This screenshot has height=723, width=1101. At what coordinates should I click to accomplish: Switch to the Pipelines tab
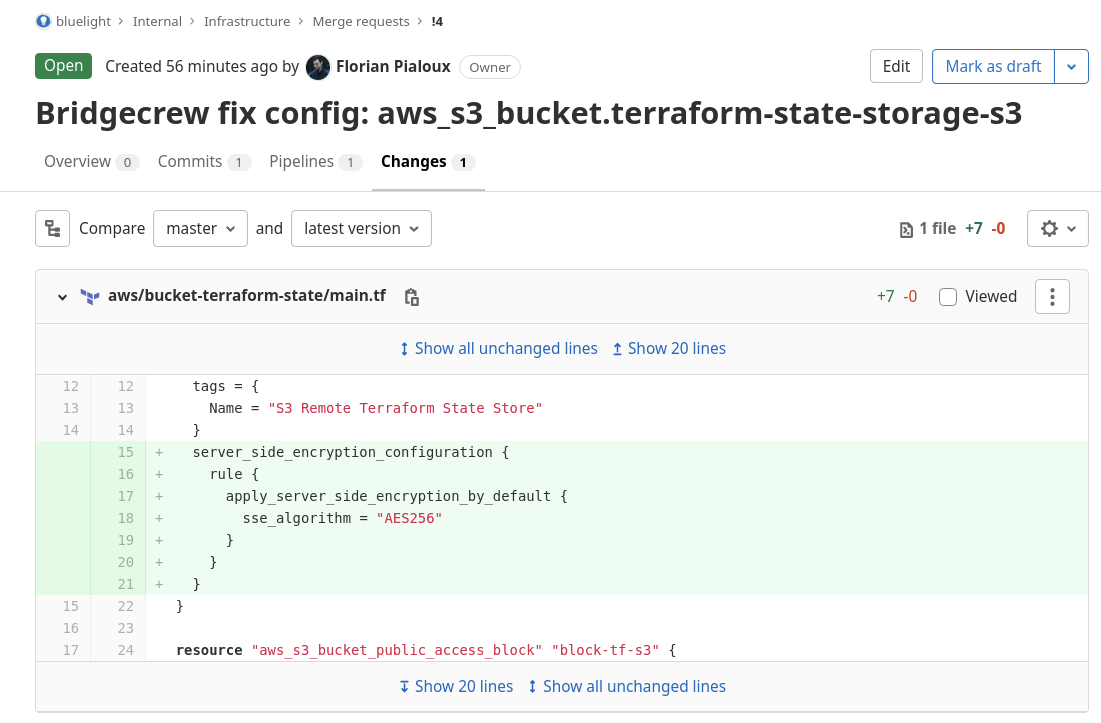(315, 161)
